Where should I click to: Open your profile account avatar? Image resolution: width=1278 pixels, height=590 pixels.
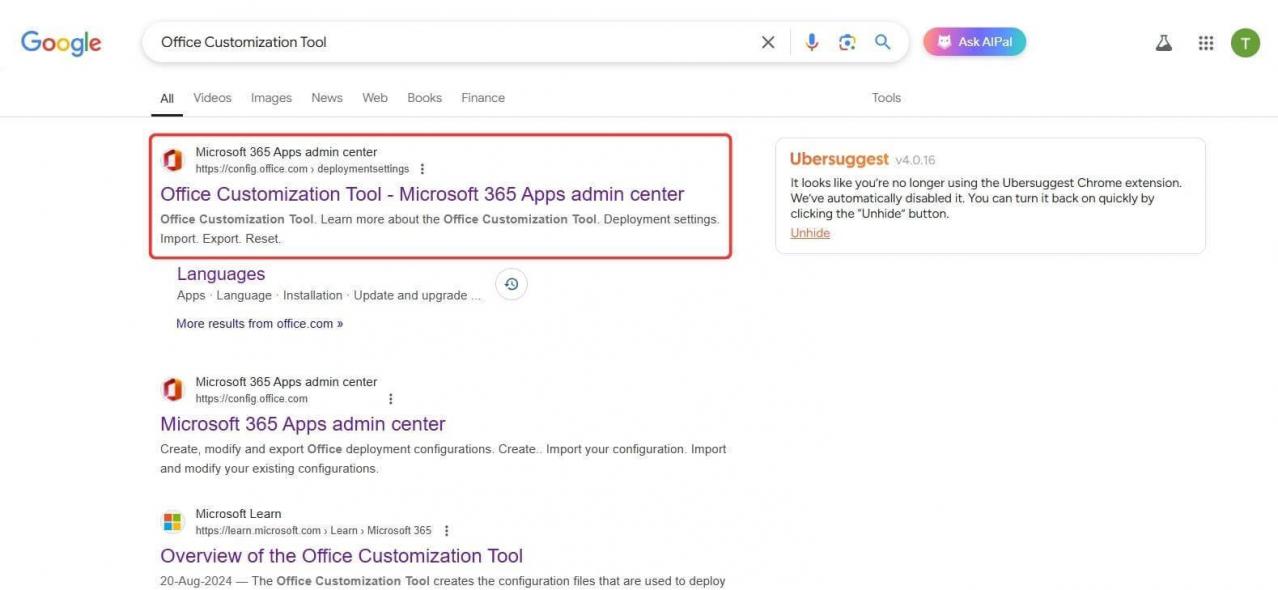pos(1244,42)
